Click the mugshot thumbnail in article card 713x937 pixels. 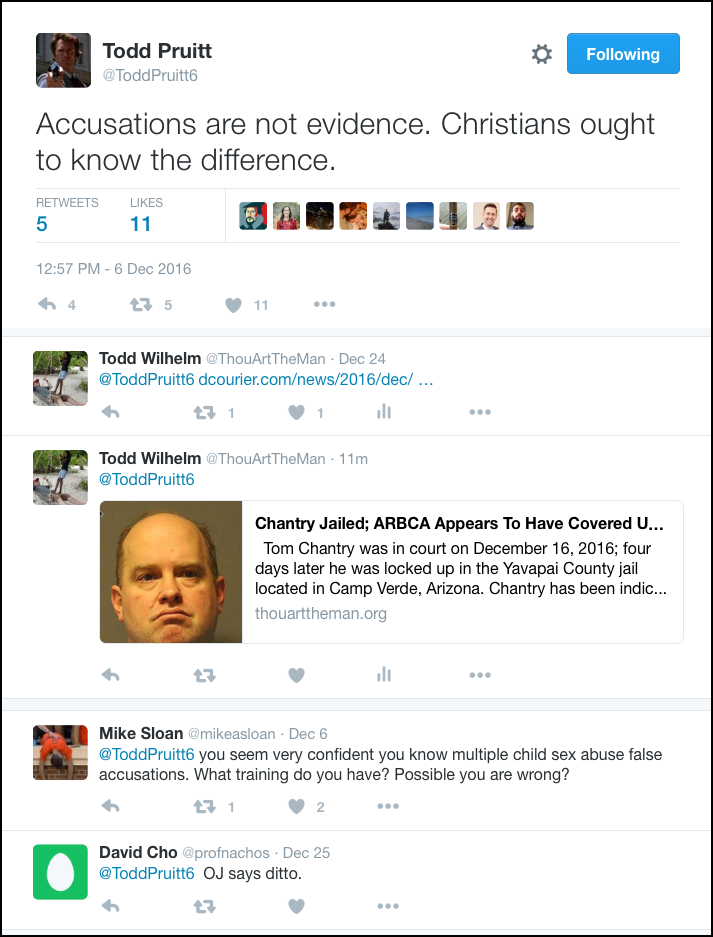tap(171, 572)
